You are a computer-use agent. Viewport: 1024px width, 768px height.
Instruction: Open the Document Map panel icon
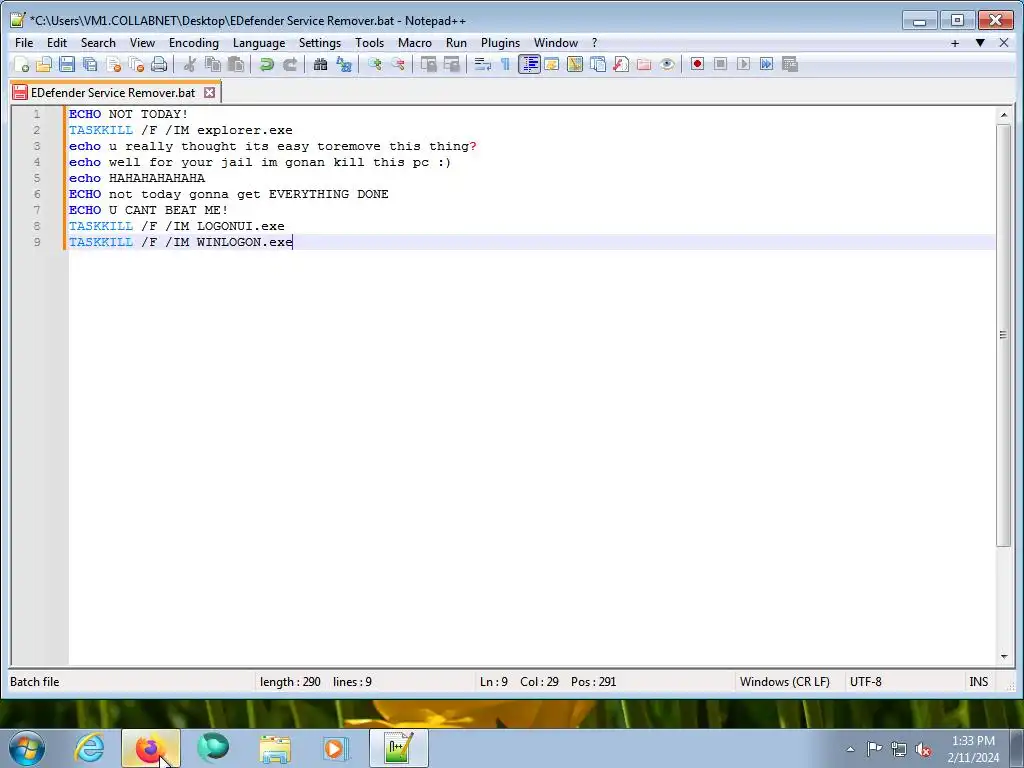coord(575,64)
